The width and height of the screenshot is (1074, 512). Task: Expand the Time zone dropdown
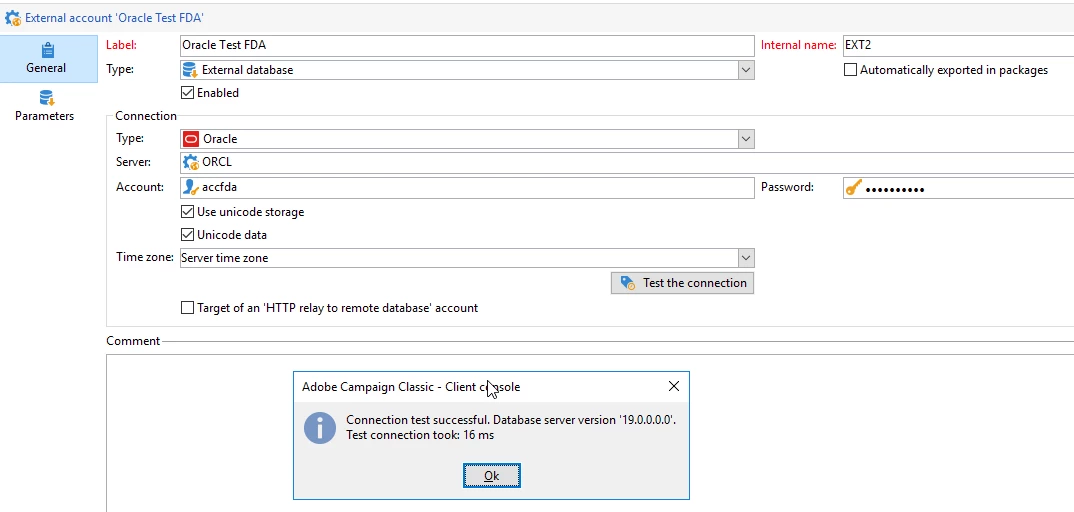pos(746,258)
